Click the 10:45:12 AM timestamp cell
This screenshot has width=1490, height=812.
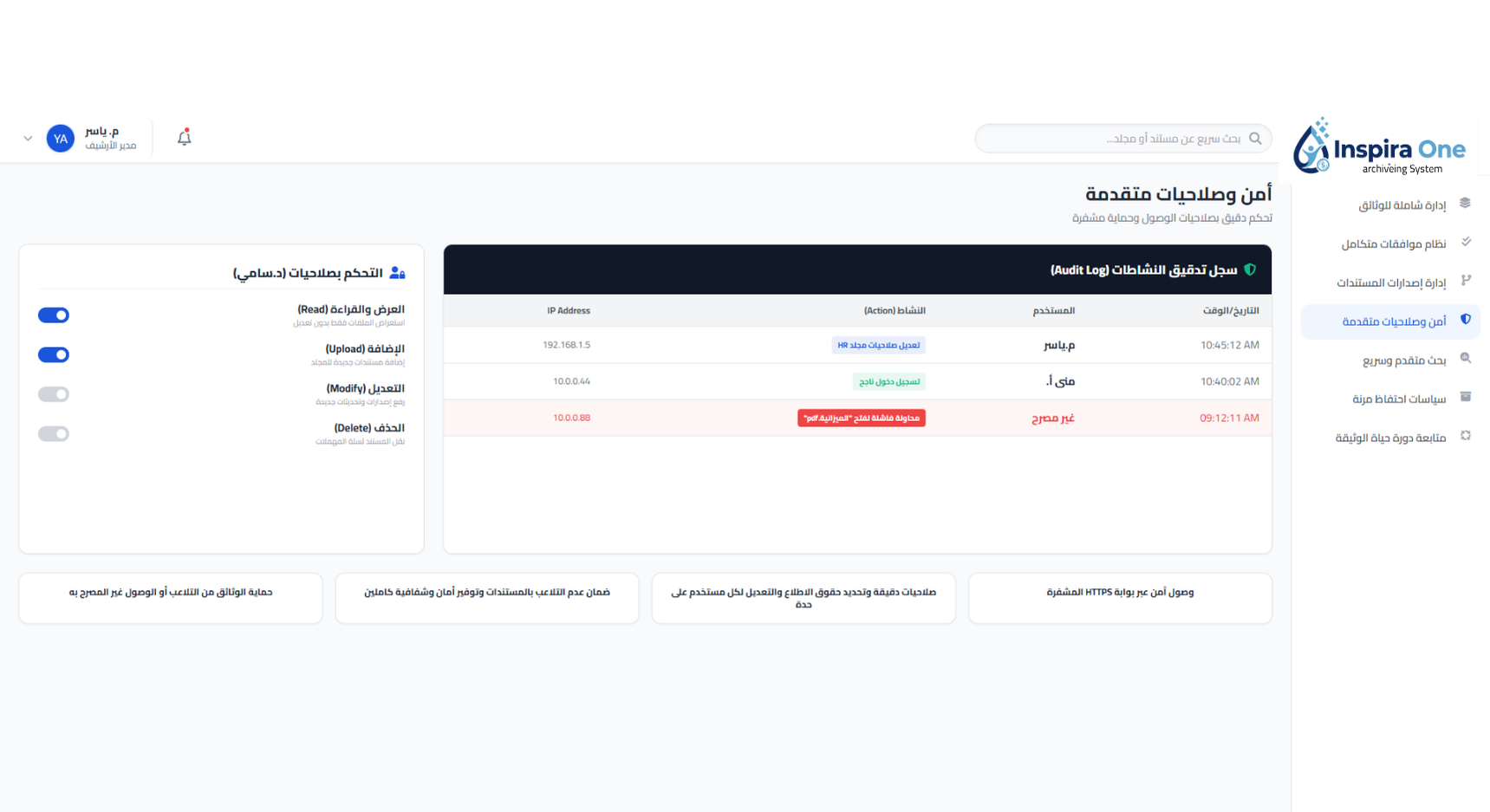[x=1230, y=345]
